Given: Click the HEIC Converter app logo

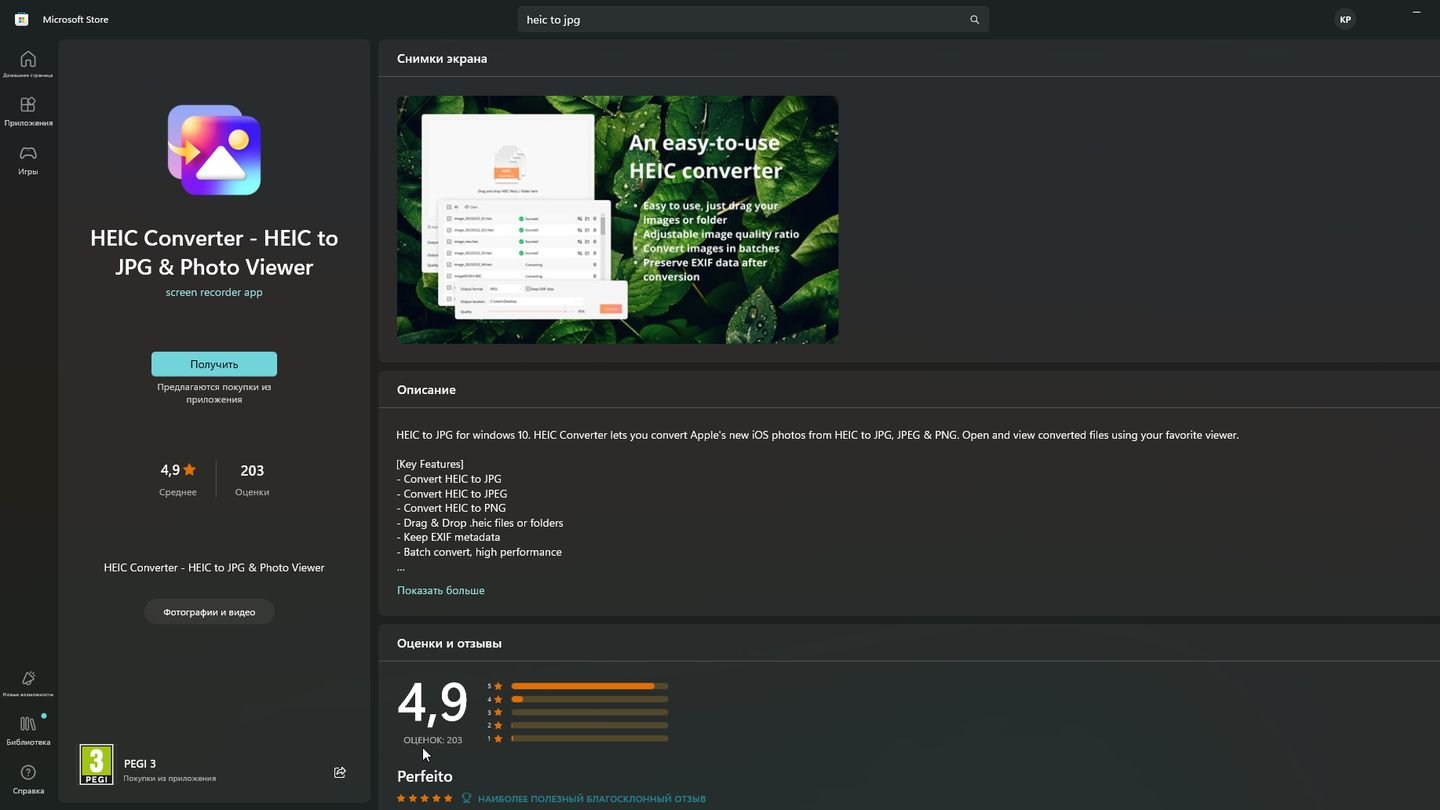Looking at the screenshot, I should pyautogui.click(x=214, y=150).
